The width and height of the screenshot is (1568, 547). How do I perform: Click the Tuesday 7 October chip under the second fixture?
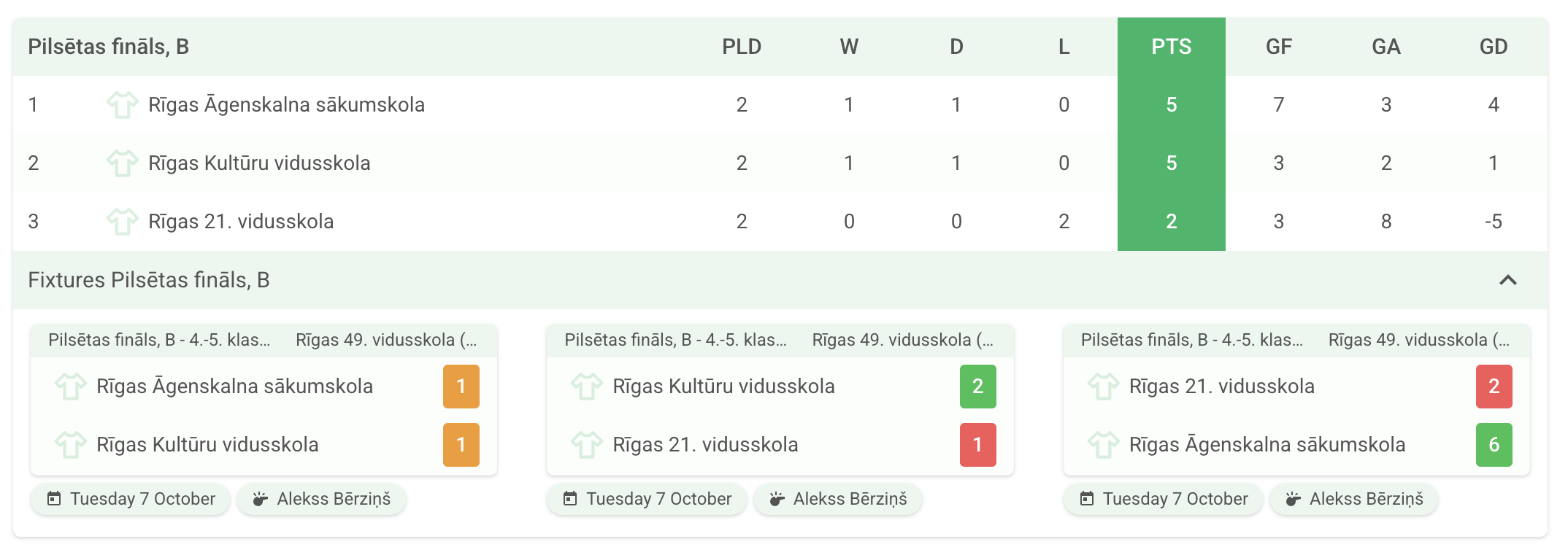[647, 499]
